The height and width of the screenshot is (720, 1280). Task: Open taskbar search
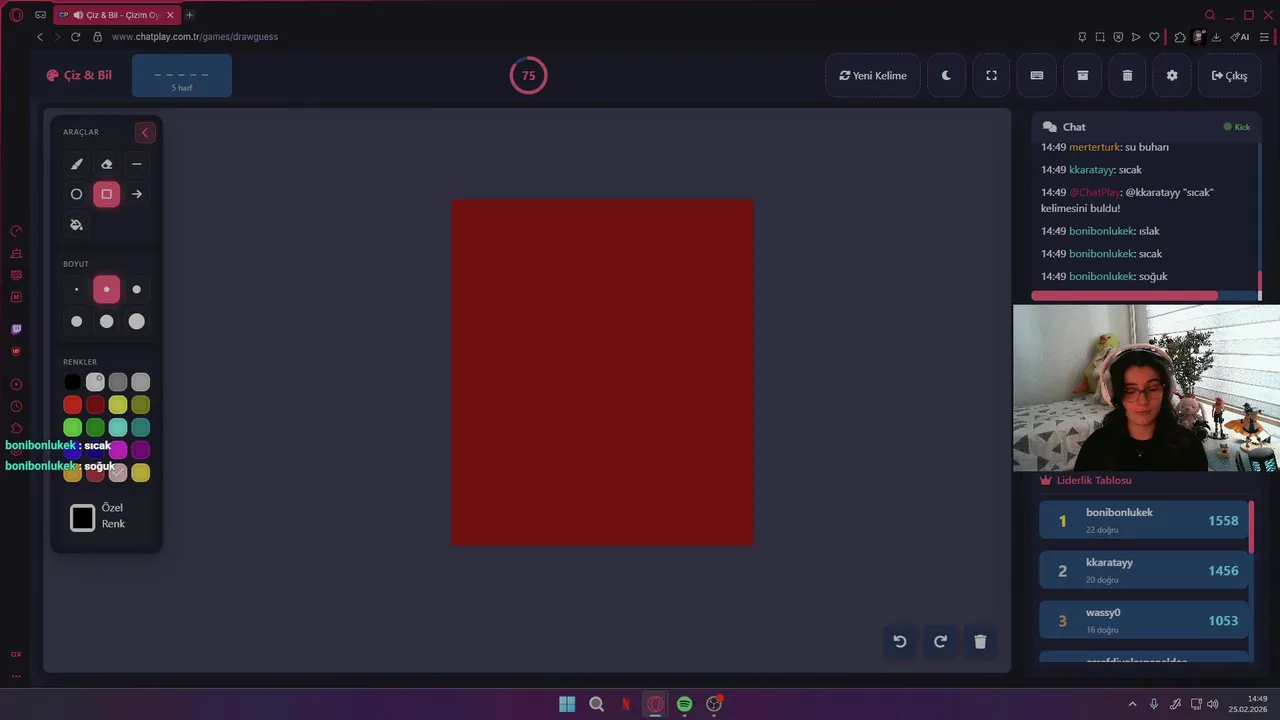point(597,704)
